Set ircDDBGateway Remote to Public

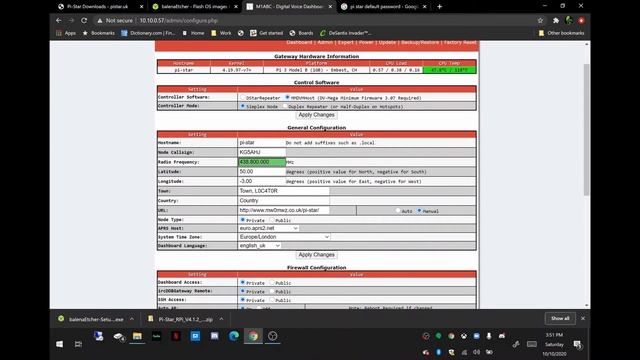click(272, 291)
